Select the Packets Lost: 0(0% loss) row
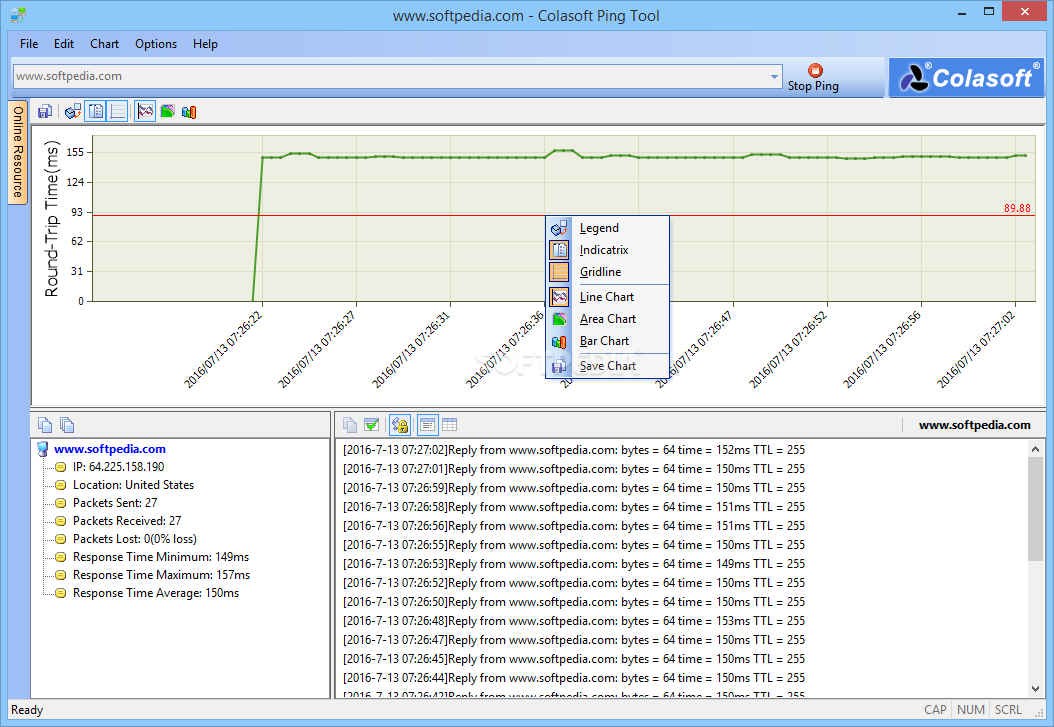 pos(134,540)
